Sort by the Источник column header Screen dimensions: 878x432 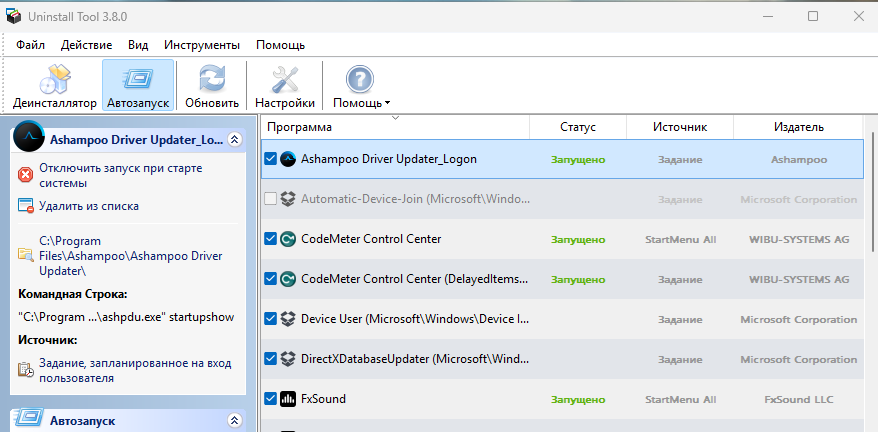[680, 127]
